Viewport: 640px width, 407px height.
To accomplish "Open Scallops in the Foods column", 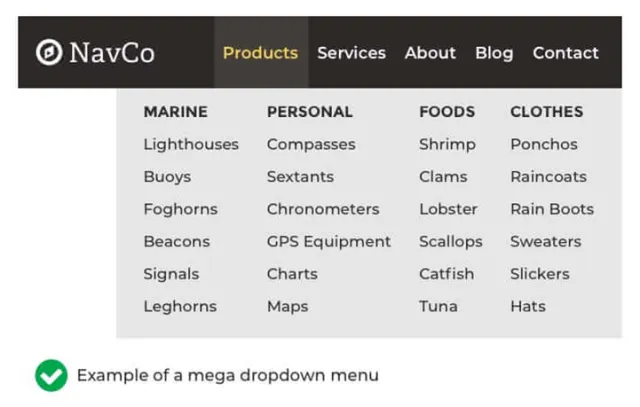I will coord(450,241).
